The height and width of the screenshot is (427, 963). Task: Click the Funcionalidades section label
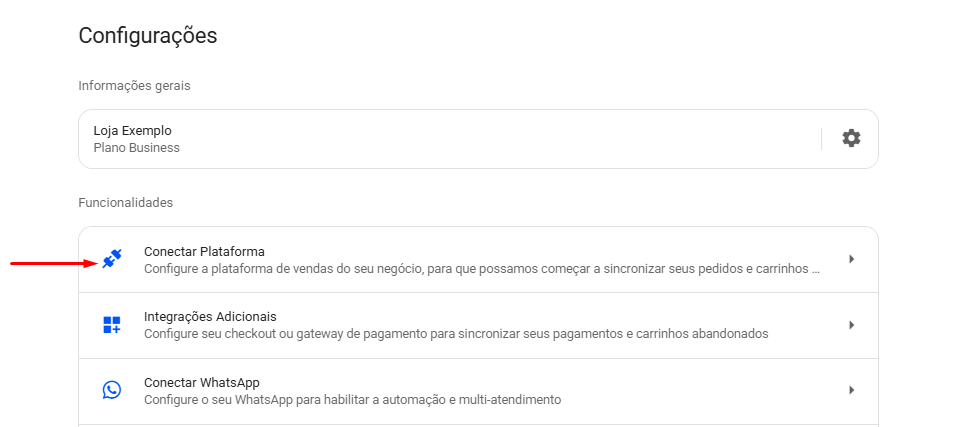pyautogui.click(x=126, y=203)
